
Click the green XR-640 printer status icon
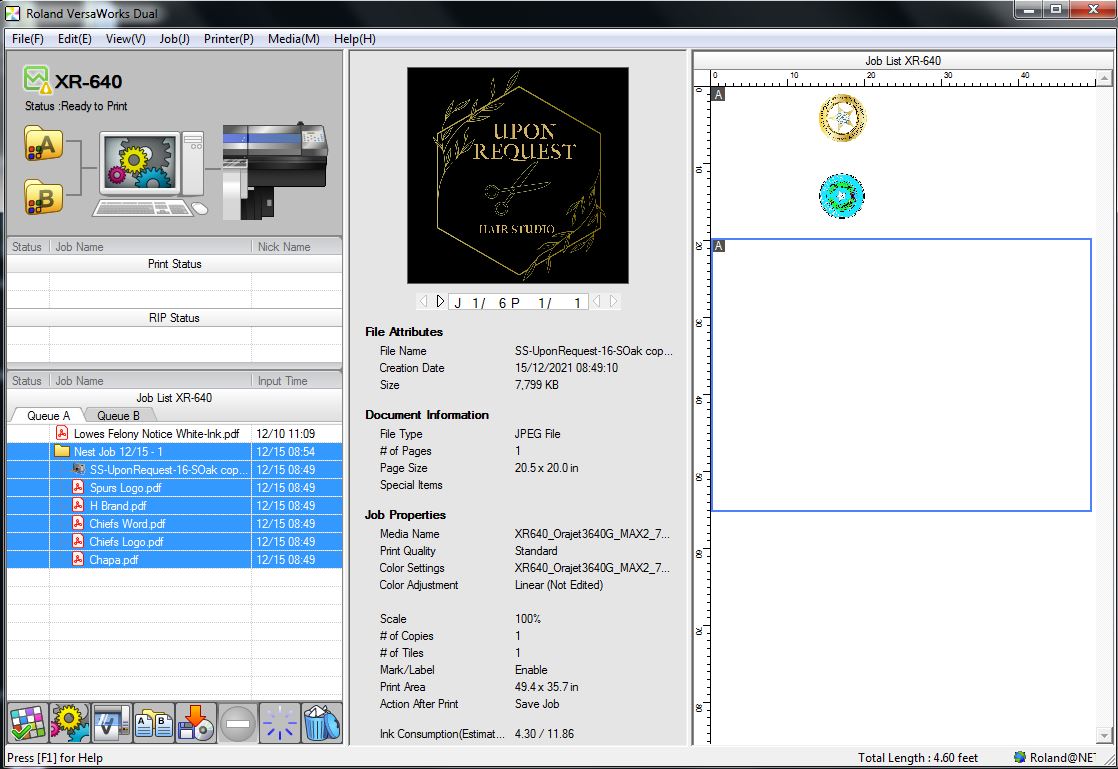point(36,79)
